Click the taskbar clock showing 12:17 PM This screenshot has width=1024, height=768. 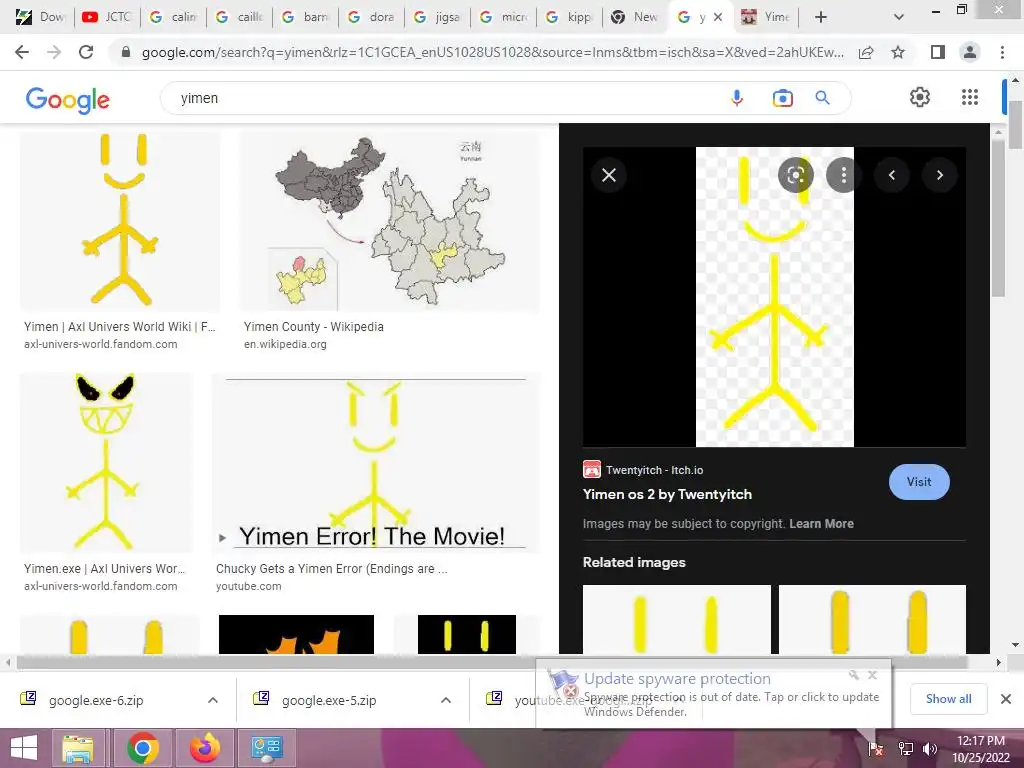980,749
